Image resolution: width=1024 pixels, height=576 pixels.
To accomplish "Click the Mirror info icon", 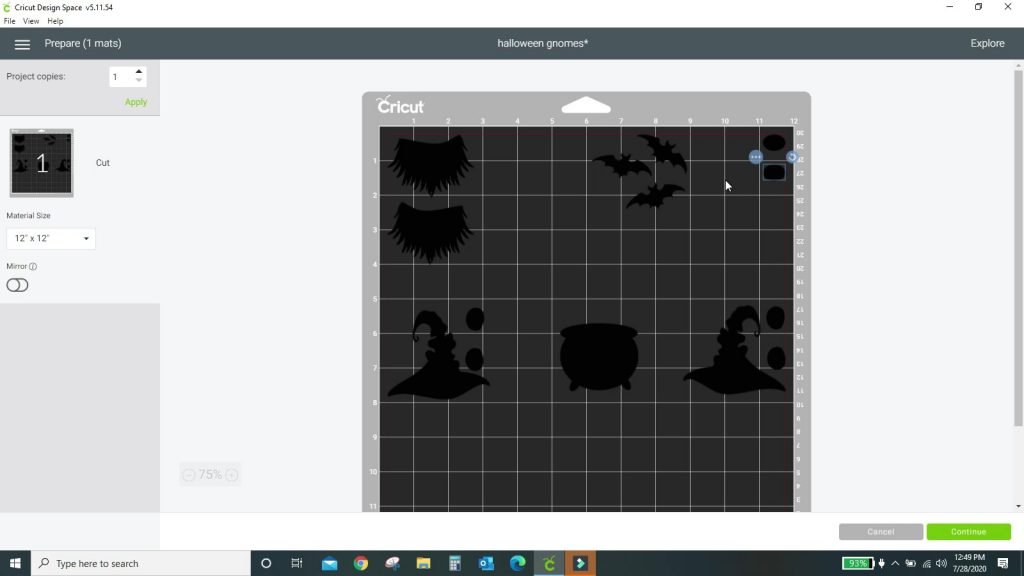I will [33, 266].
